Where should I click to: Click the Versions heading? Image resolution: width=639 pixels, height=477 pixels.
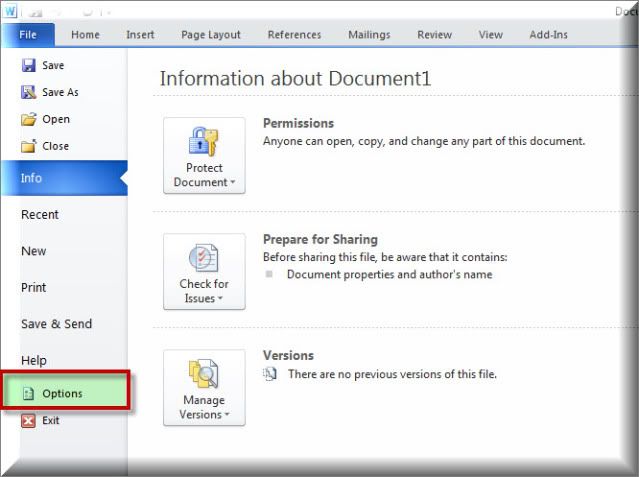click(x=288, y=356)
